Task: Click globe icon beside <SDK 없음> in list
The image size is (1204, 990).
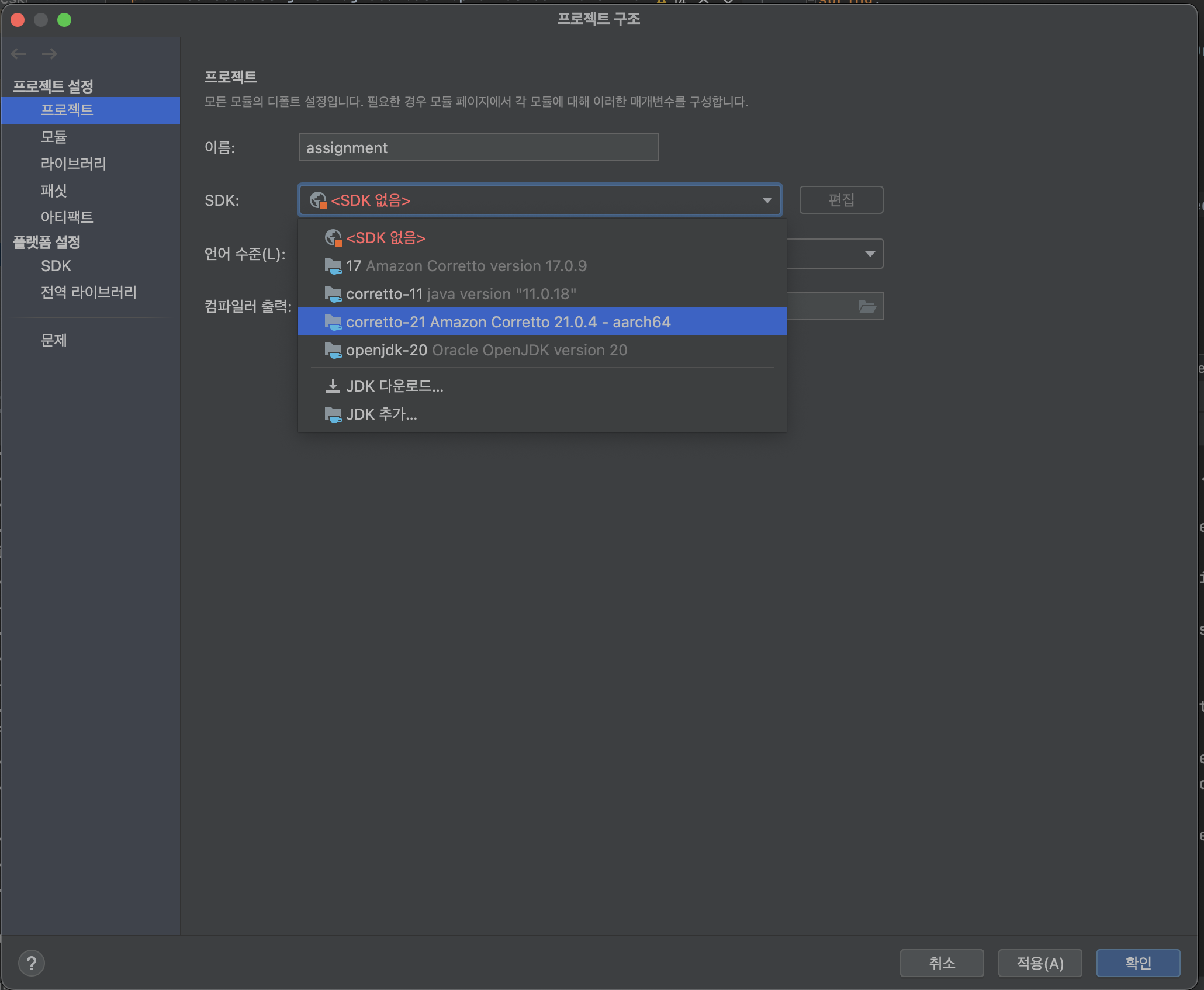Action: click(333, 238)
